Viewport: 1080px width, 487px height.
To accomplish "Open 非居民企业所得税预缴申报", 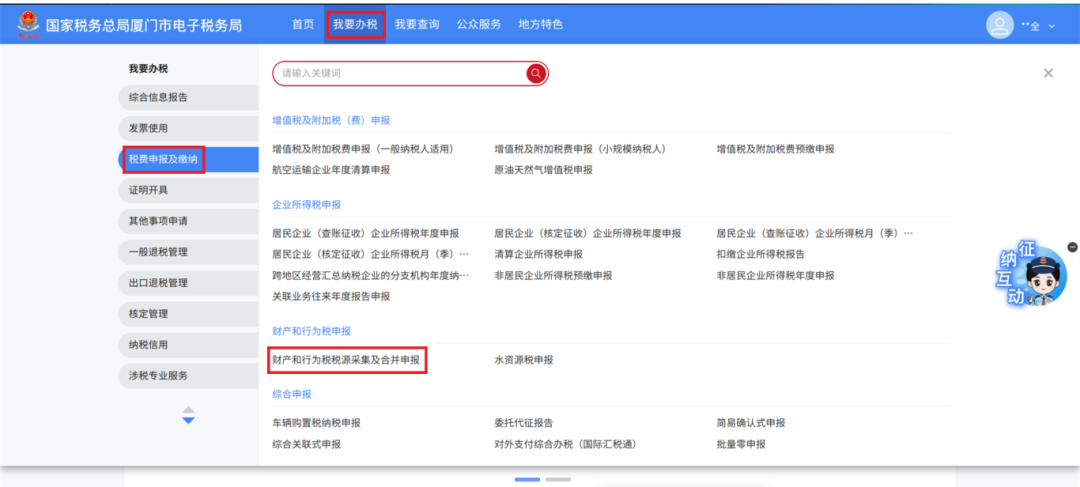I will (553, 276).
